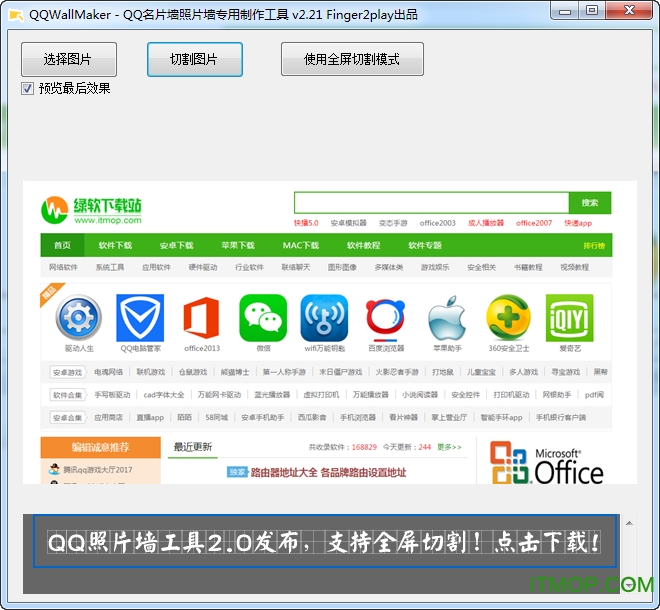Click the office2013 icon
Image resolution: width=660 pixels, height=610 pixels.
pos(202,317)
